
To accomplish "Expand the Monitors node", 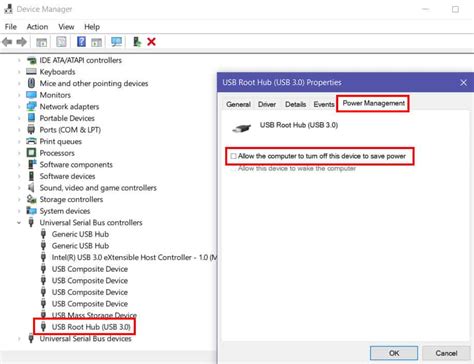I will point(19,95).
